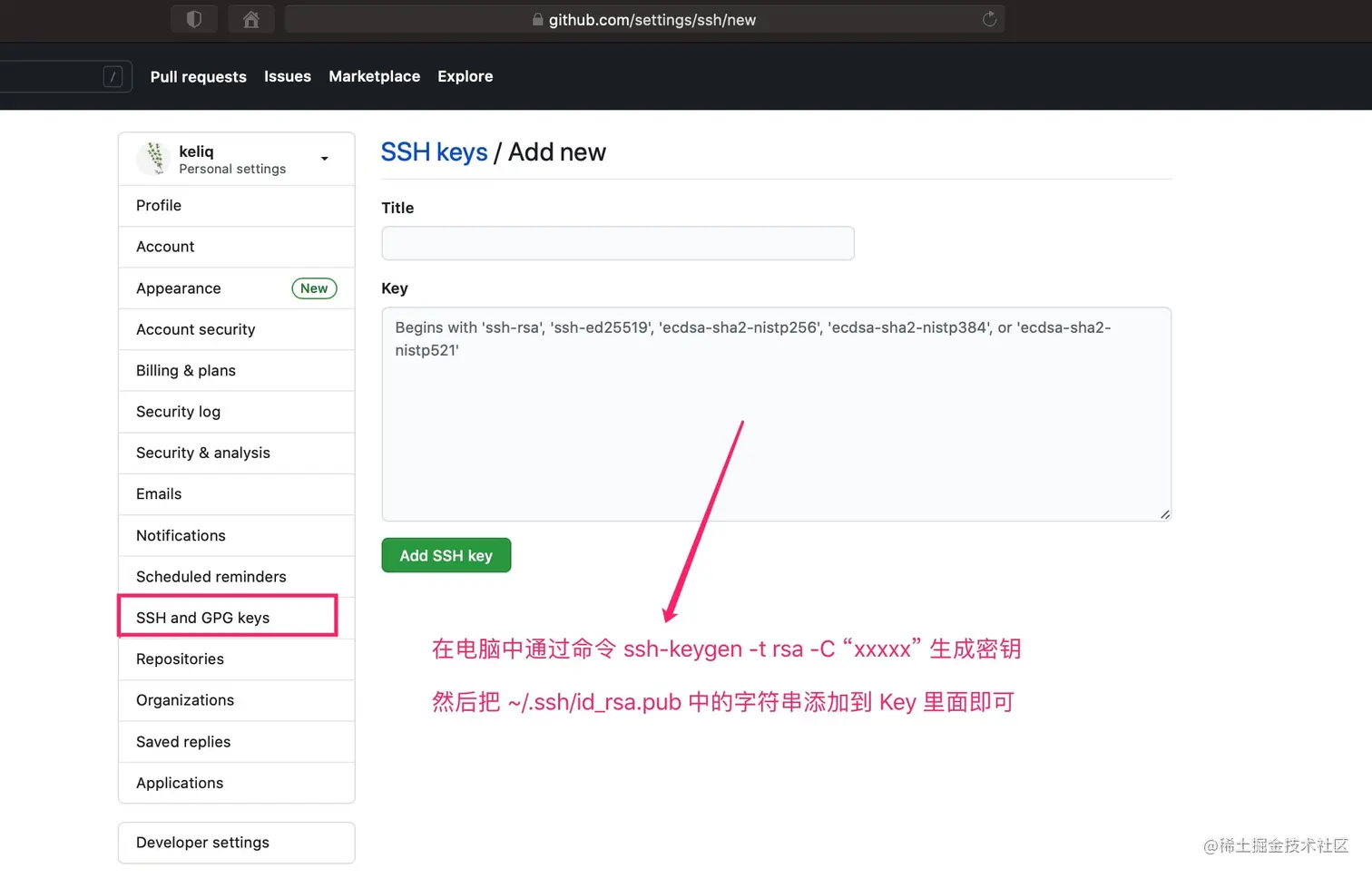
Task: Click the shield icon in the browser toolbar
Action: point(193,18)
